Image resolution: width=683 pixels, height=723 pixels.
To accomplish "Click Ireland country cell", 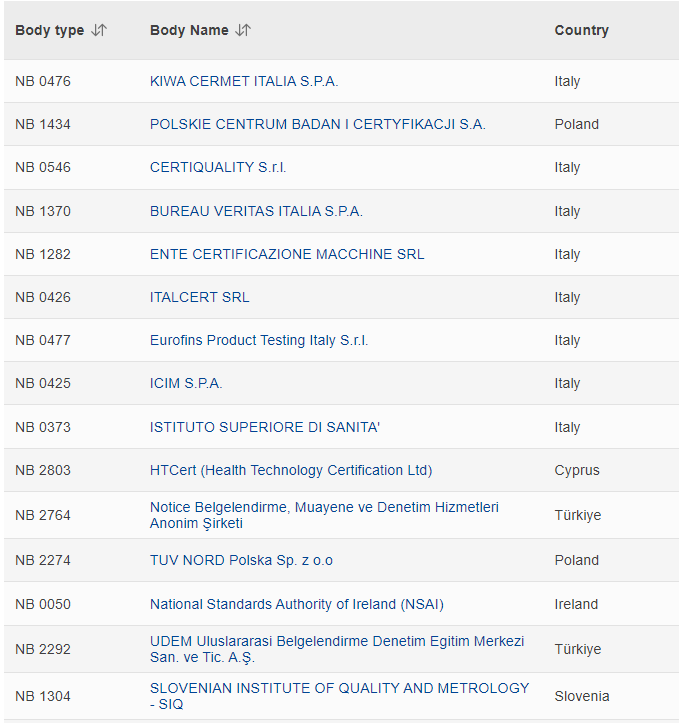I will (576, 604).
